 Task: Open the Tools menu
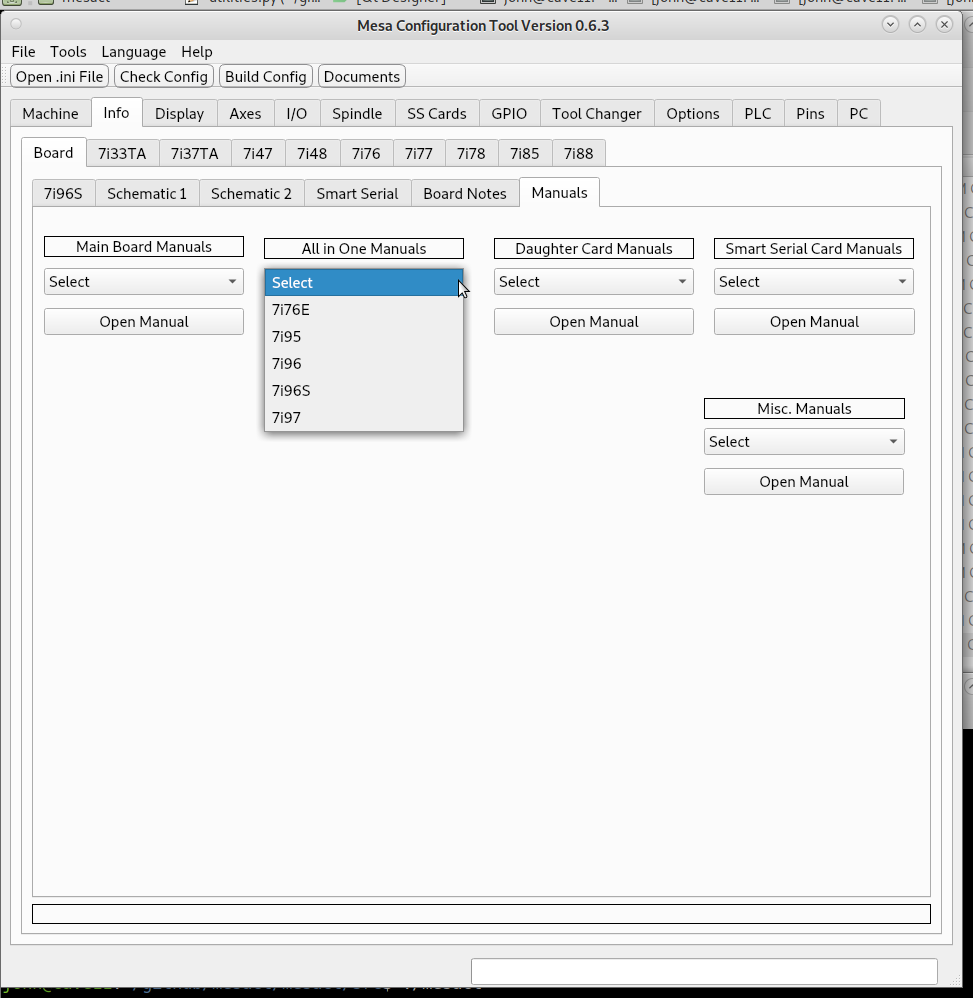(x=68, y=52)
